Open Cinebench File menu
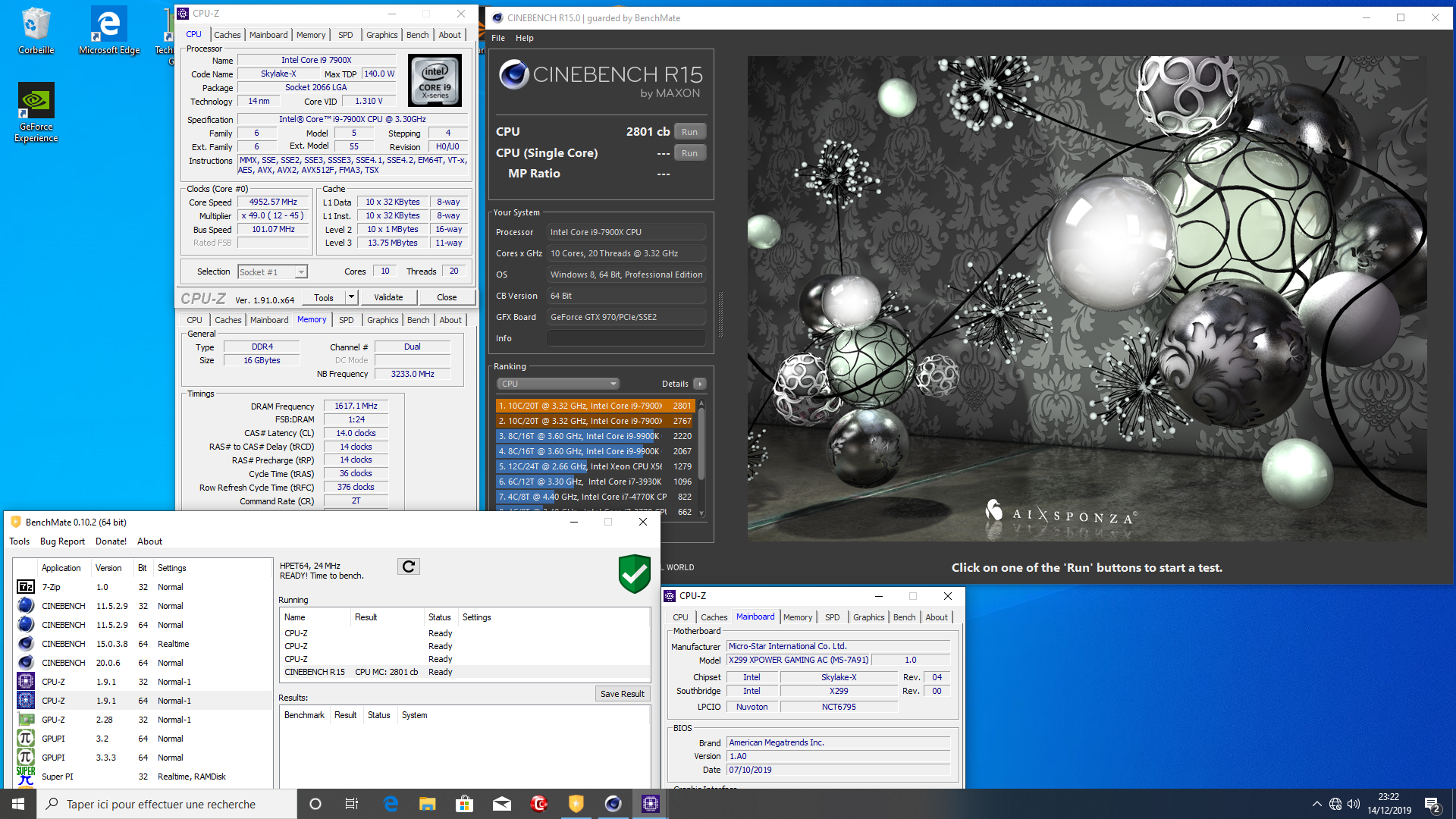The width and height of the screenshot is (1456, 819). pyautogui.click(x=498, y=38)
